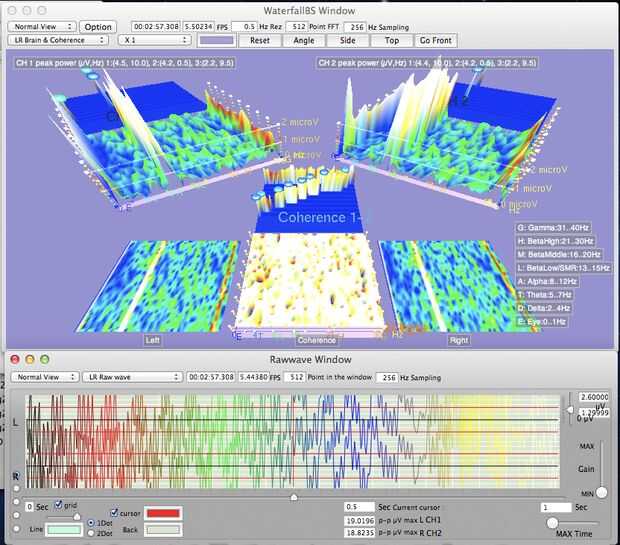This screenshot has width=620, height=545.
Task: Click the Top view button
Action: (391, 40)
